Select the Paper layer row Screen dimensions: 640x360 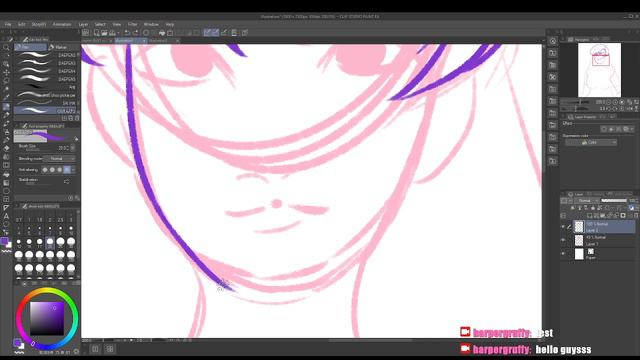(605, 254)
